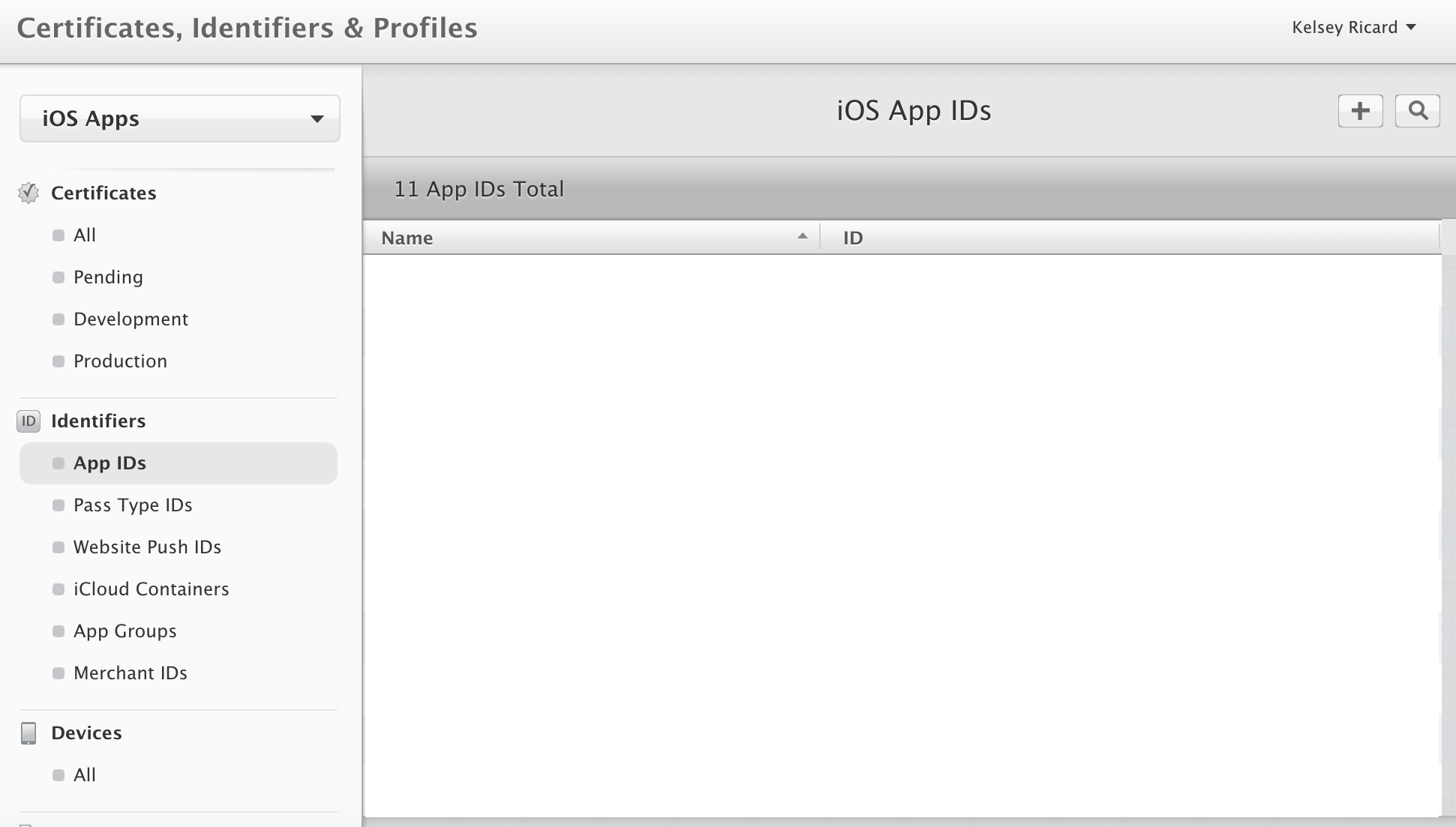Viewport: 1456px width, 827px height.
Task: Open Merchant IDs
Action: point(130,673)
